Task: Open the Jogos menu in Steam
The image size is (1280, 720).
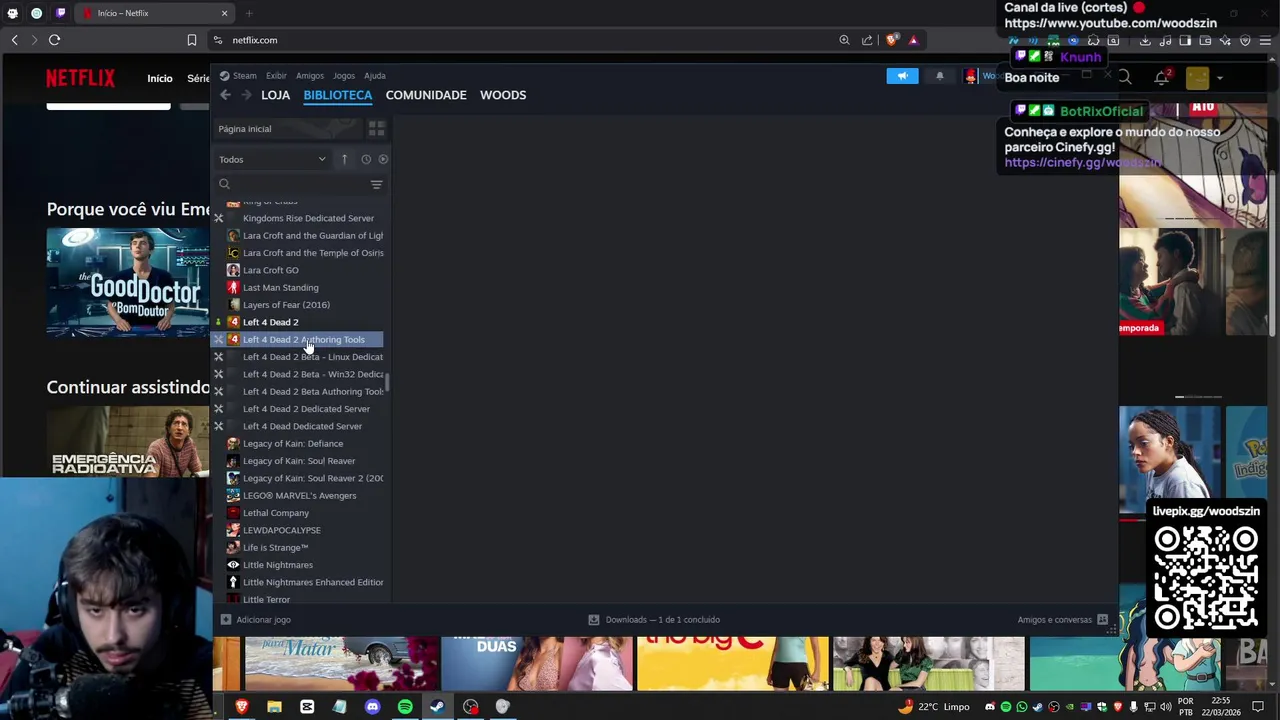Action: click(344, 76)
